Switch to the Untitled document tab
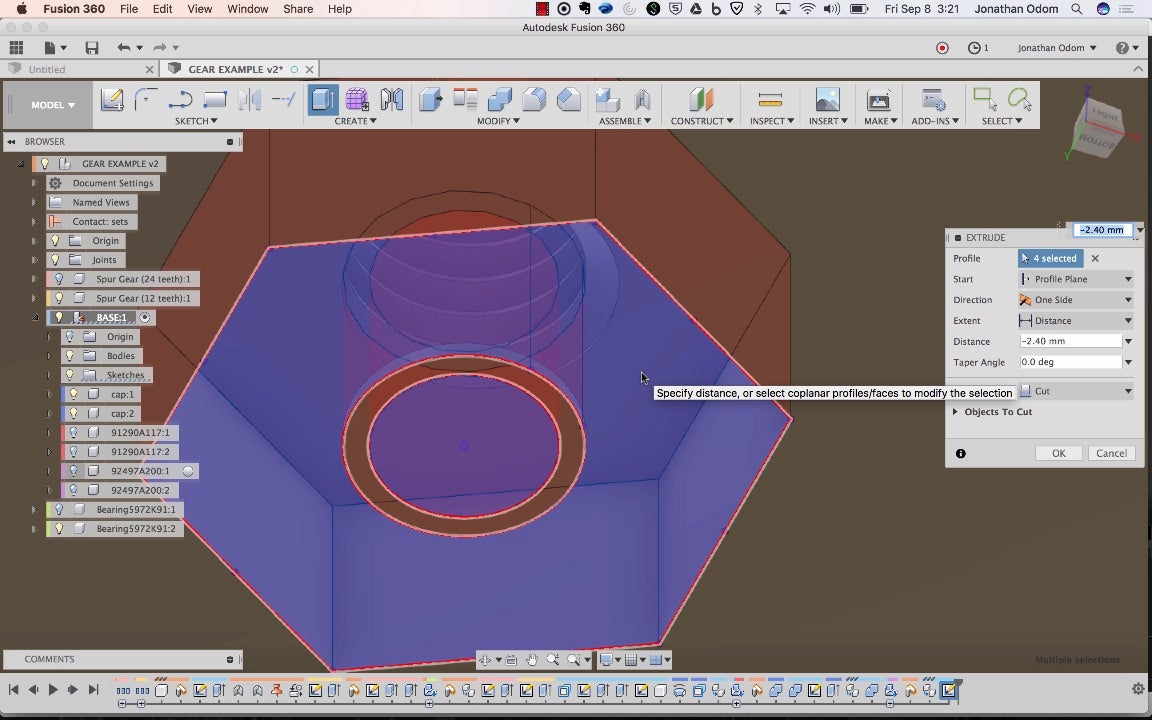The height and width of the screenshot is (720, 1152). tap(47, 70)
